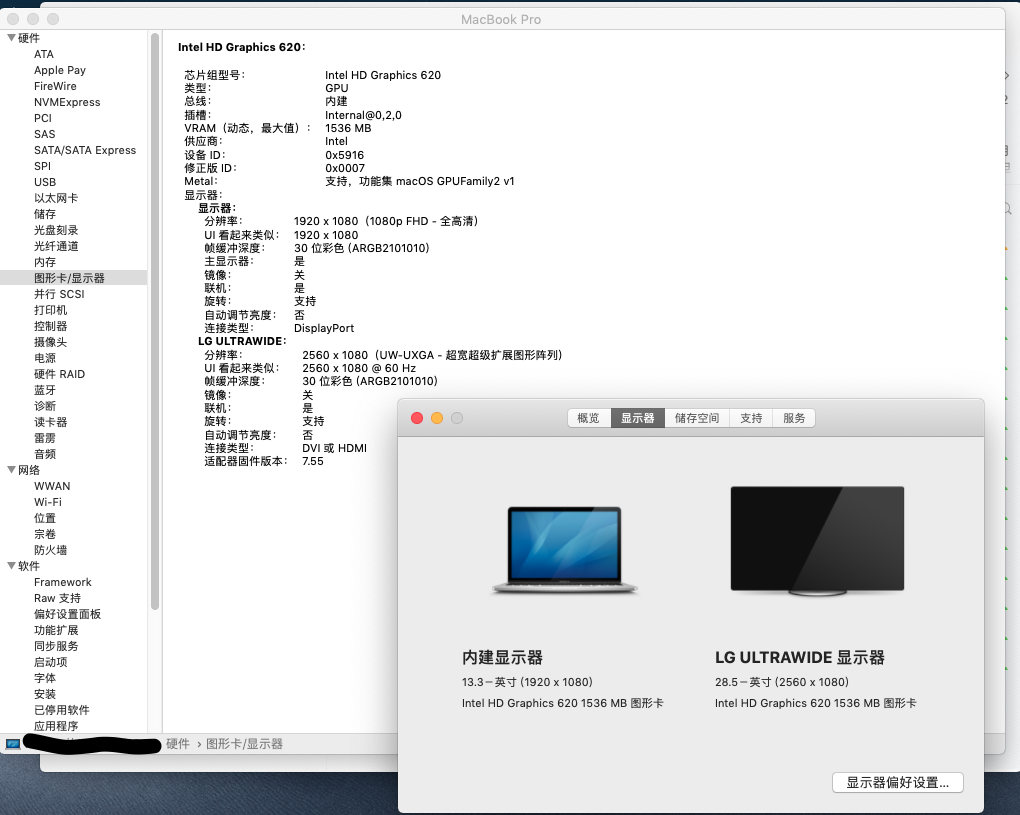Screen dimensions: 1020x815
Task: Collapse the 硬件 hardware section
Action: pyautogui.click(x=11, y=38)
